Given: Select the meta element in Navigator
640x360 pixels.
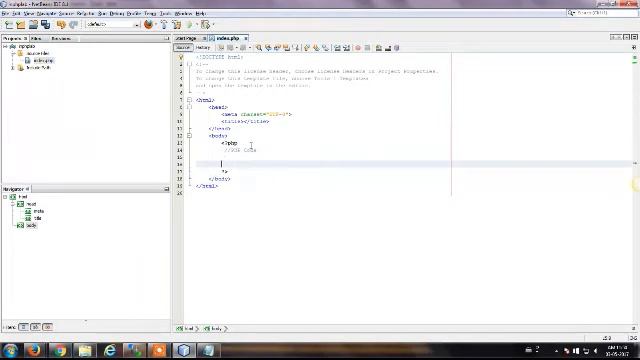Looking at the screenshot, I should 38,211.
